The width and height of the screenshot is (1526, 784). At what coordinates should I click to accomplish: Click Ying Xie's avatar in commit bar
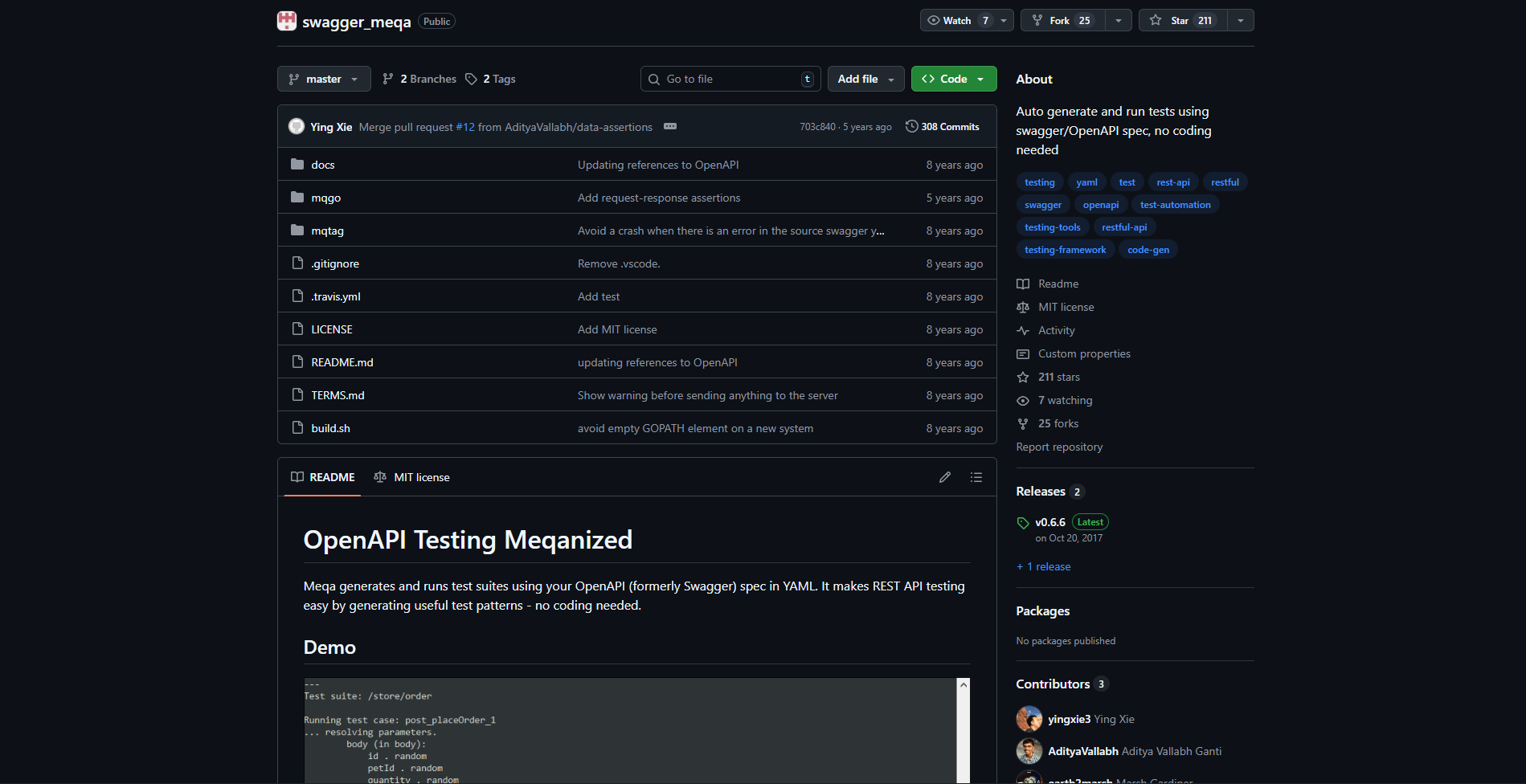(297, 126)
